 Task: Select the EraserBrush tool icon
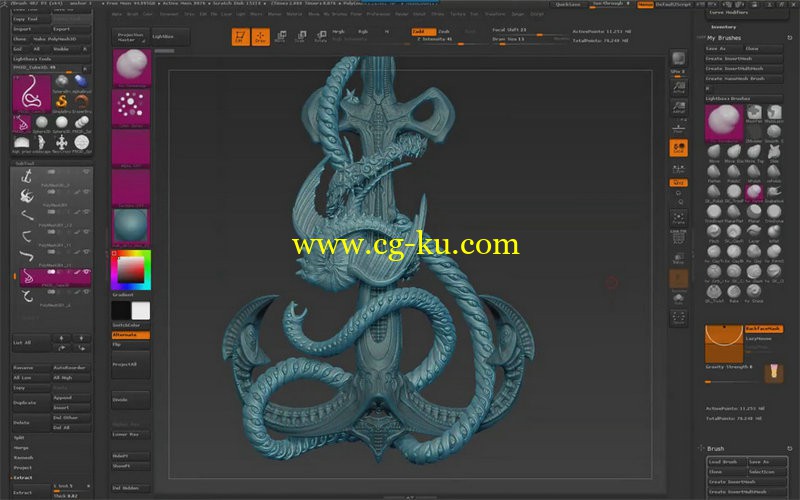(82, 102)
